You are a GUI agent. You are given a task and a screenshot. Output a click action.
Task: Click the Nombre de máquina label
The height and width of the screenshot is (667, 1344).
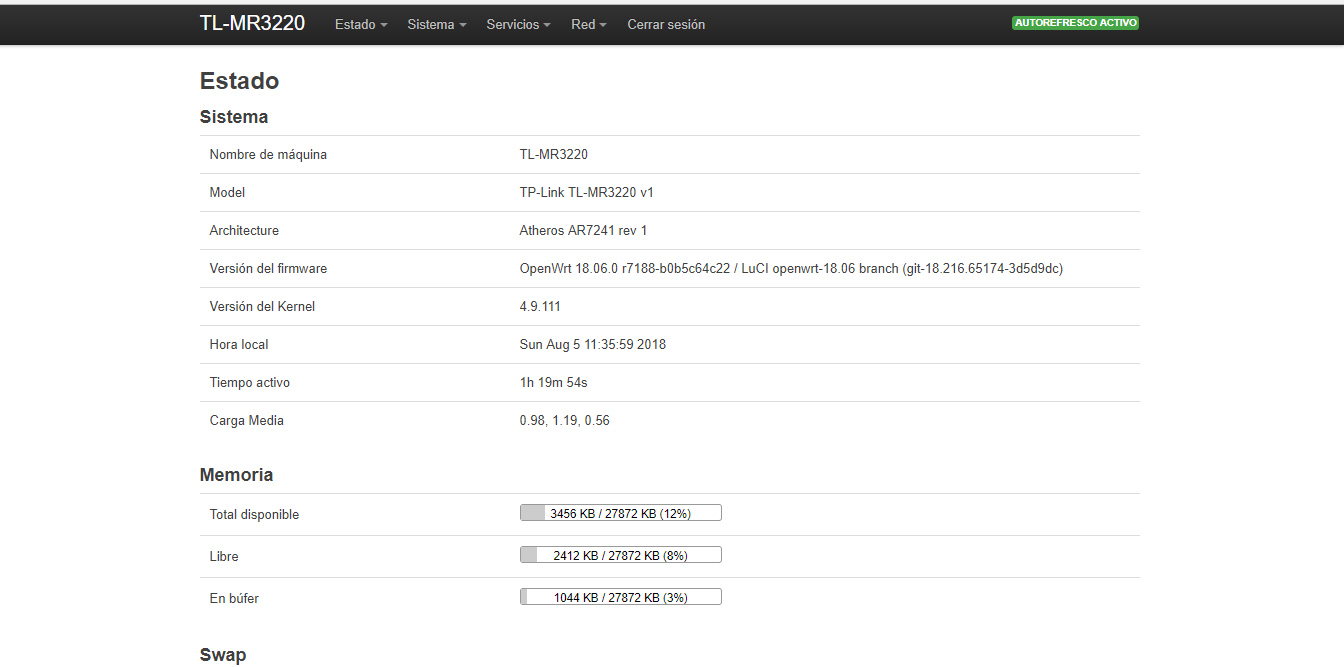[268, 154]
